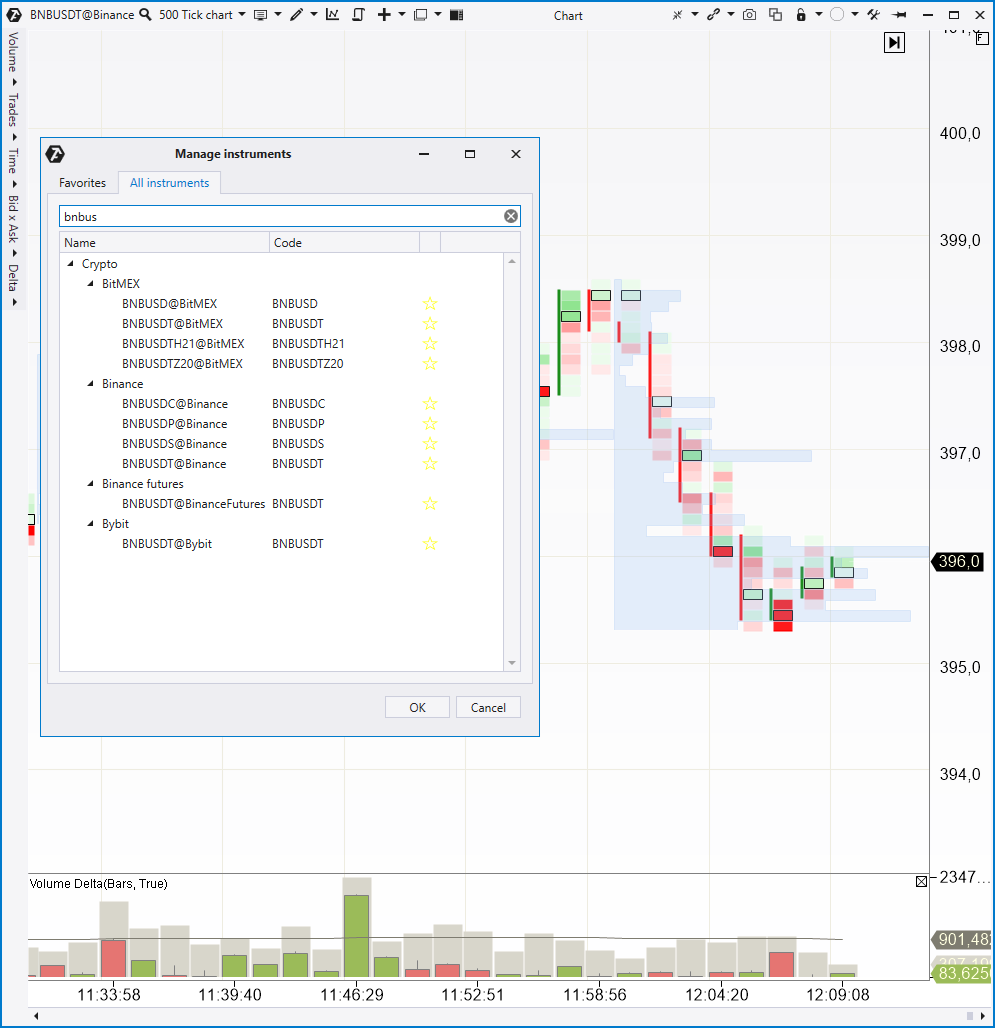995x1028 pixels.
Task: Take a chart screenshot with camera icon
Action: (749, 14)
